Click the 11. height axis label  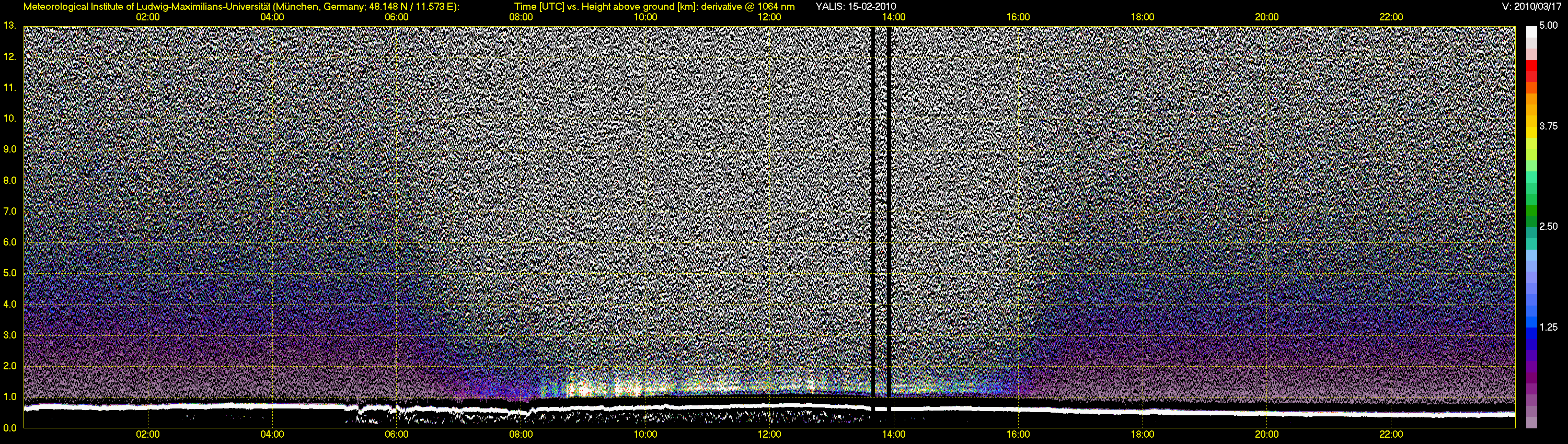click(x=10, y=88)
